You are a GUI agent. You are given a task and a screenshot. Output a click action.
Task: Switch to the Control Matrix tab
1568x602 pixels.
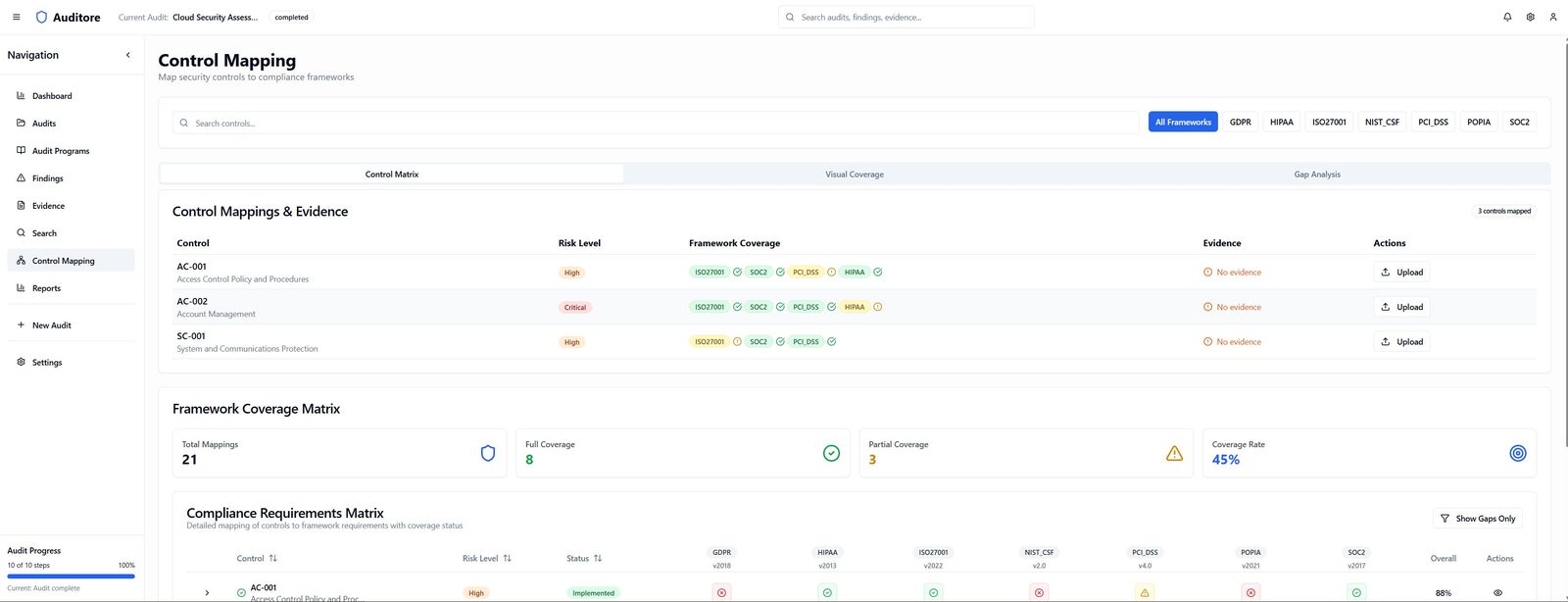(392, 175)
